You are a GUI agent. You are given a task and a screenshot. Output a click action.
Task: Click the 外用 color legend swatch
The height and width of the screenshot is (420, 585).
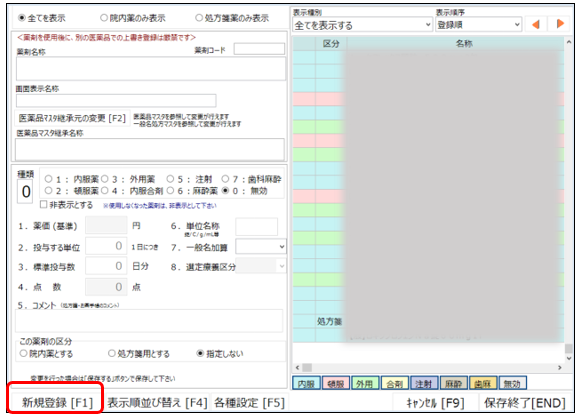[x=365, y=383]
